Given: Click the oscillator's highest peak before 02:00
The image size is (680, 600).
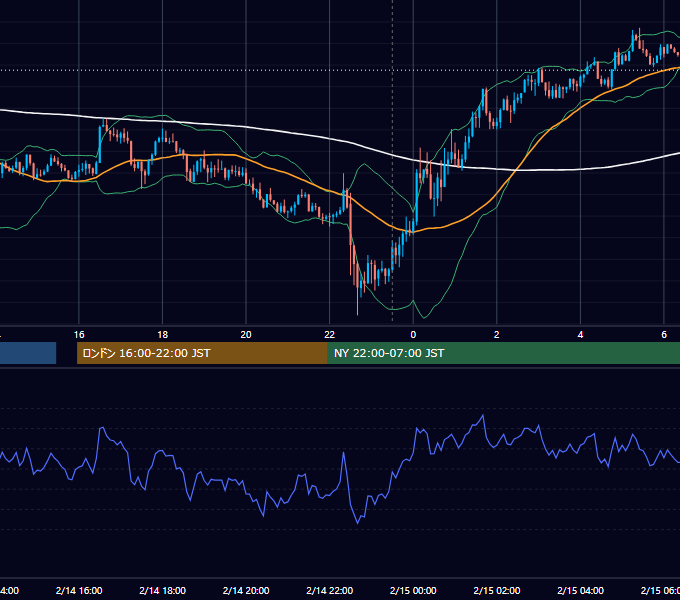Looking at the screenshot, I should point(483,416).
